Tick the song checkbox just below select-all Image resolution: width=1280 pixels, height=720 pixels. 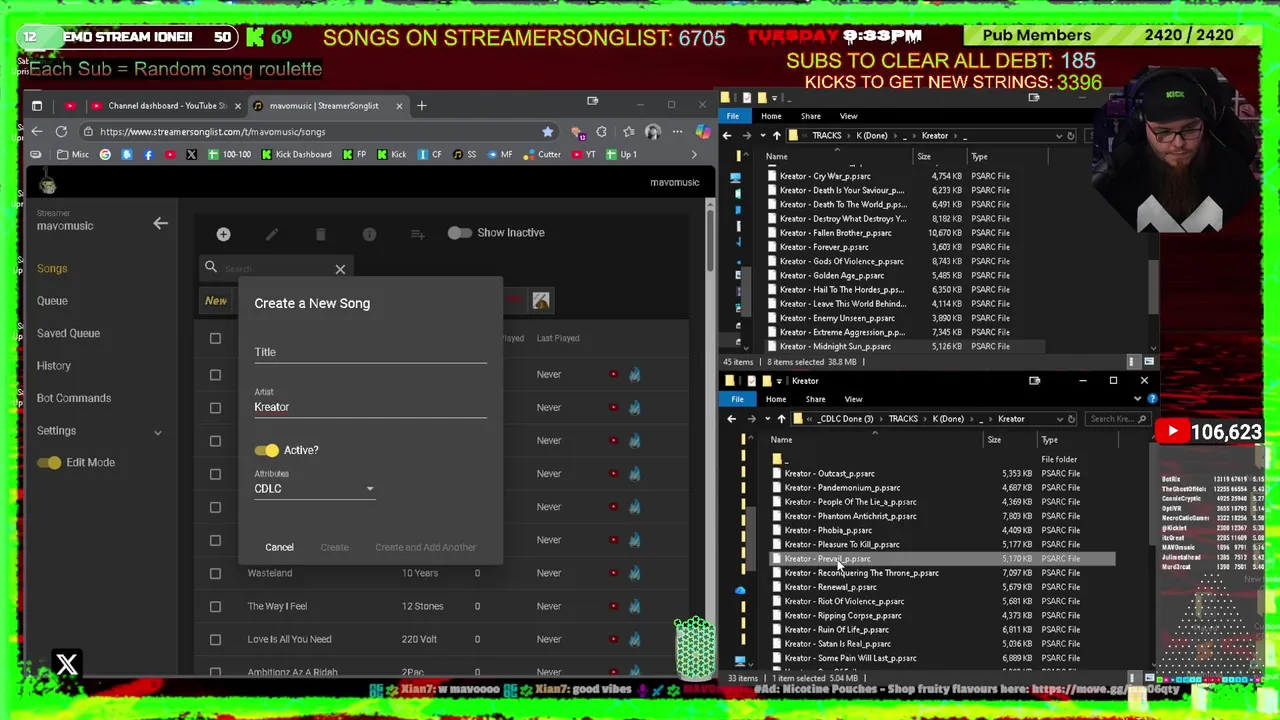(215, 374)
